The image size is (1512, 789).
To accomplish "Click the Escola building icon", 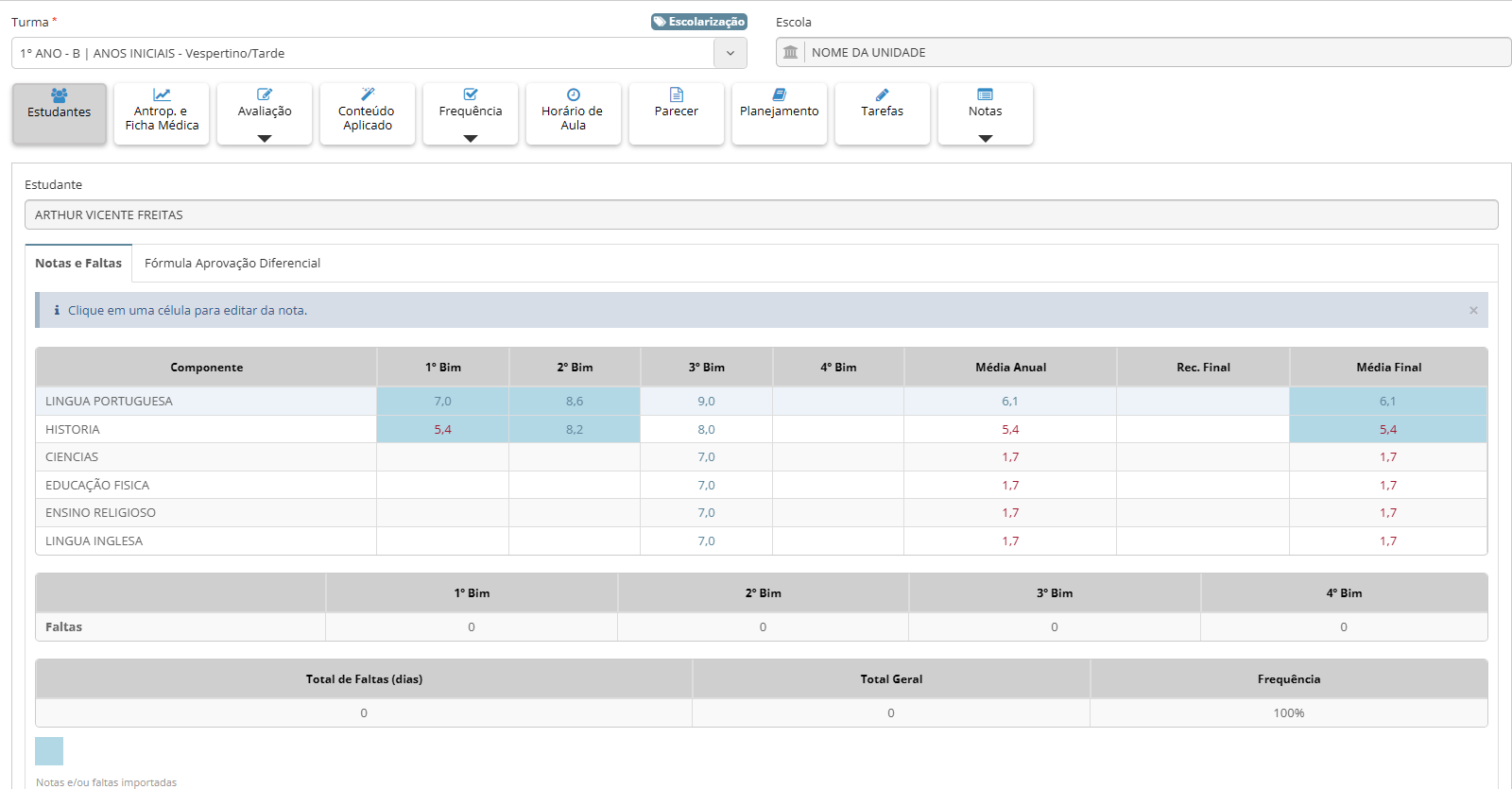I will 790,52.
